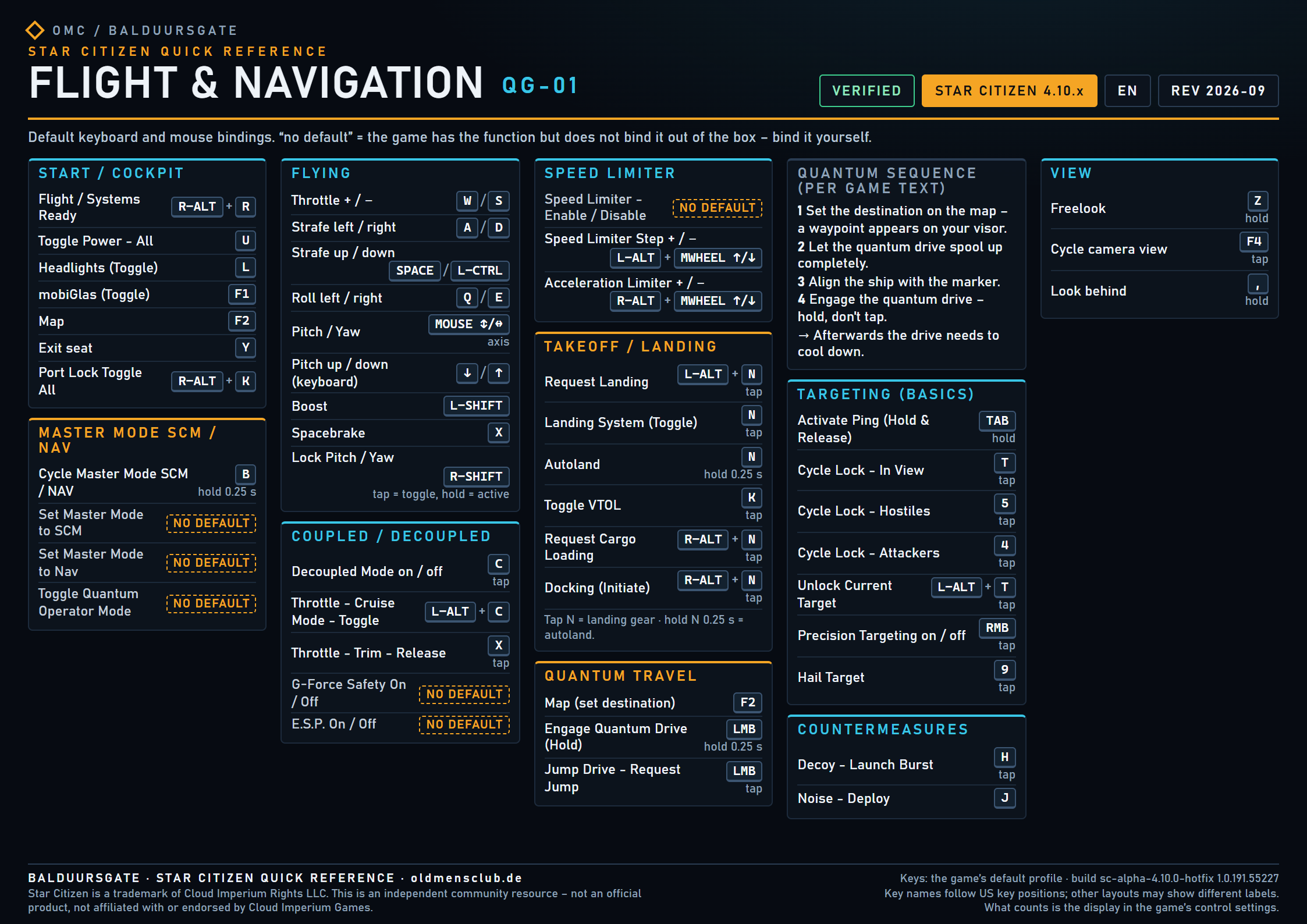Click the B key for Cycle Master Mode
This screenshot has width=1307, height=924.
pyautogui.click(x=246, y=474)
